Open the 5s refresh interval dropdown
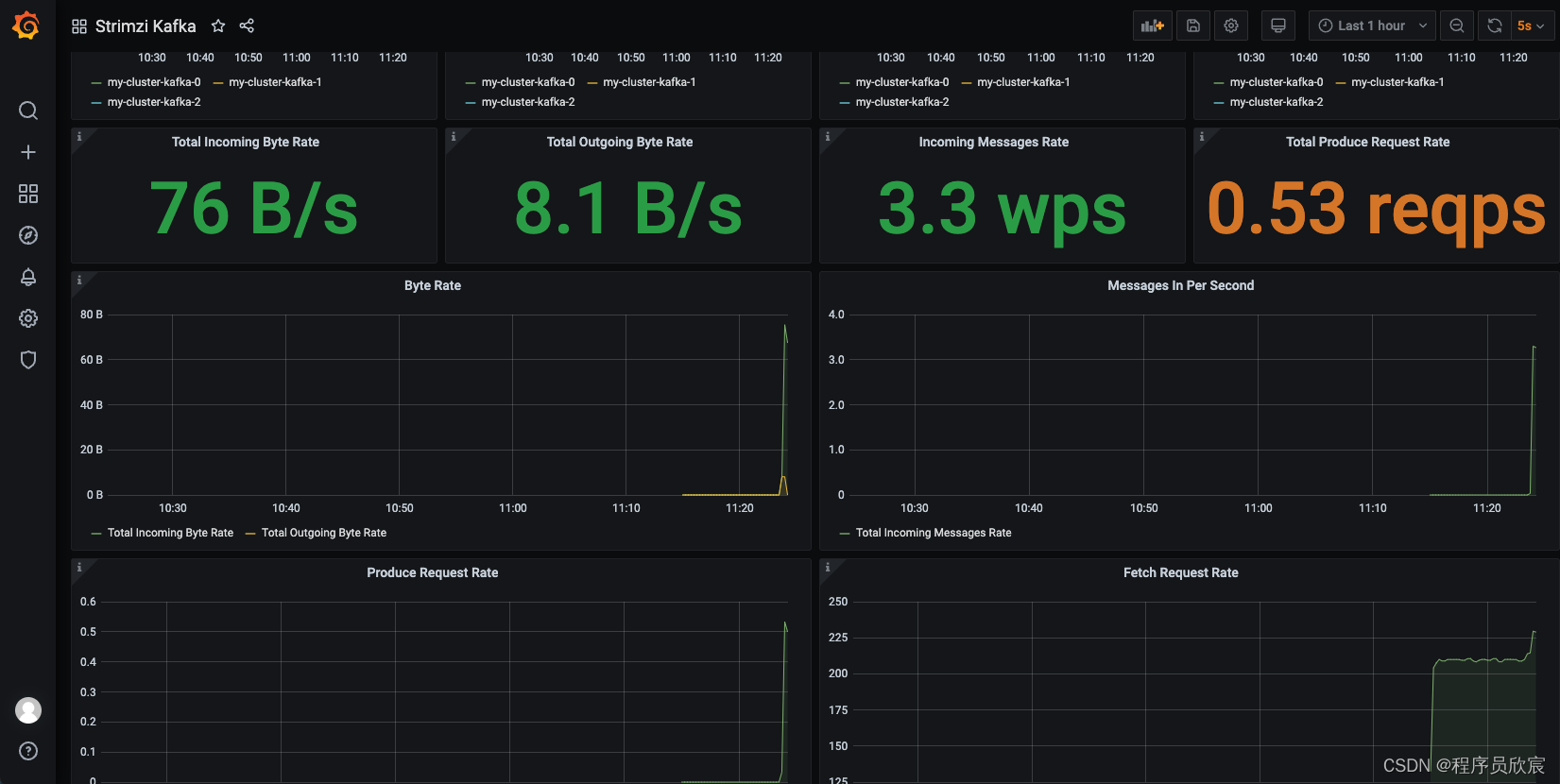The width and height of the screenshot is (1560, 784). pos(1531,26)
